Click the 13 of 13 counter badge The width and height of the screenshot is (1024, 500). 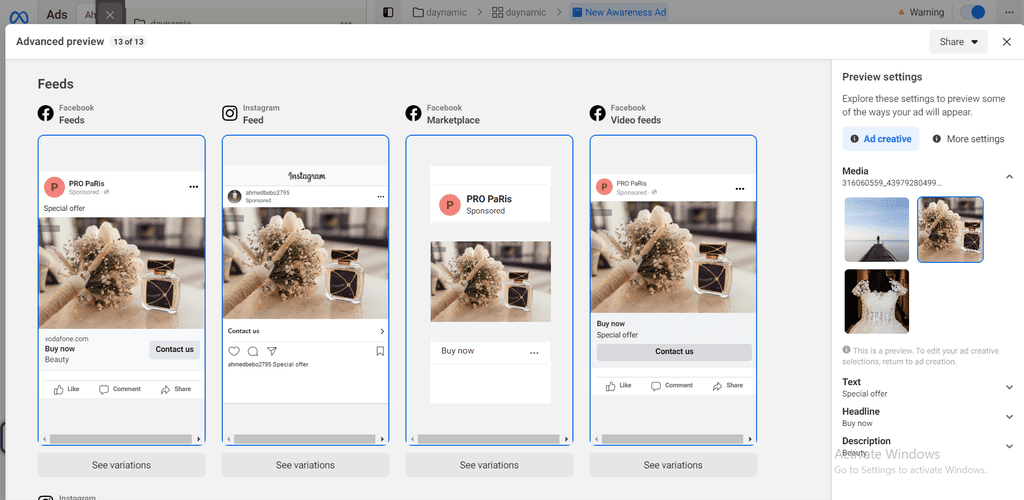click(x=128, y=42)
